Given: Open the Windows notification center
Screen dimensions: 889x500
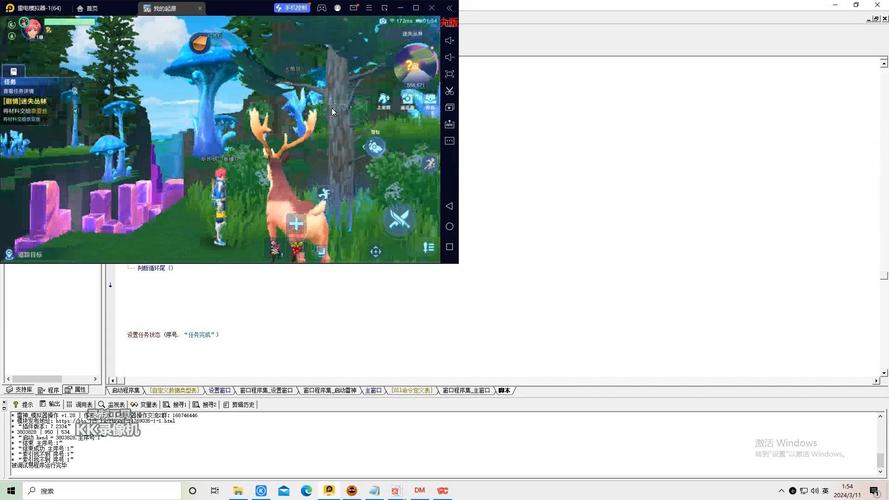Looking at the screenshot, I should [875, 491].
